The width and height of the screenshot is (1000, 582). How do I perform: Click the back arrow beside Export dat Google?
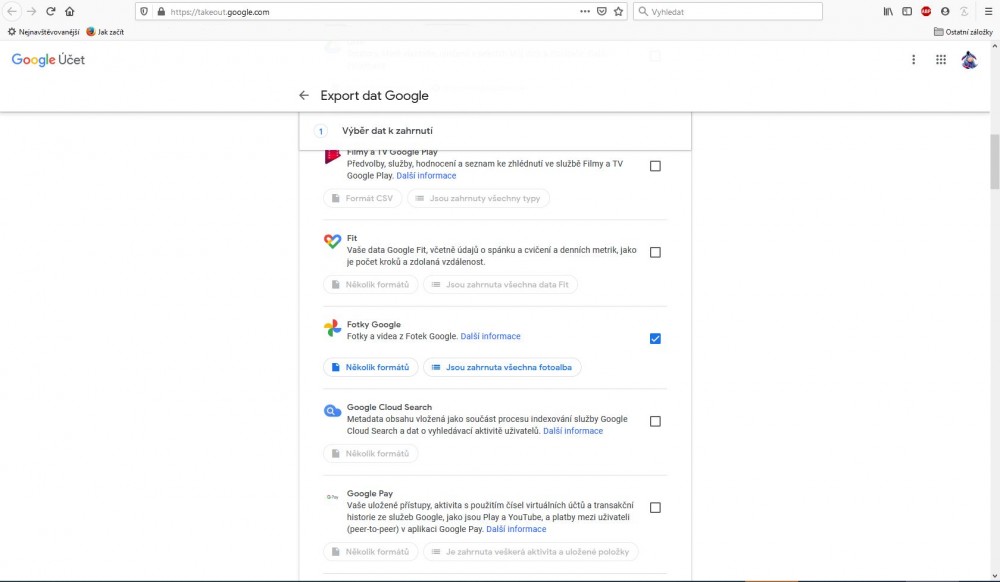point(304,96)
